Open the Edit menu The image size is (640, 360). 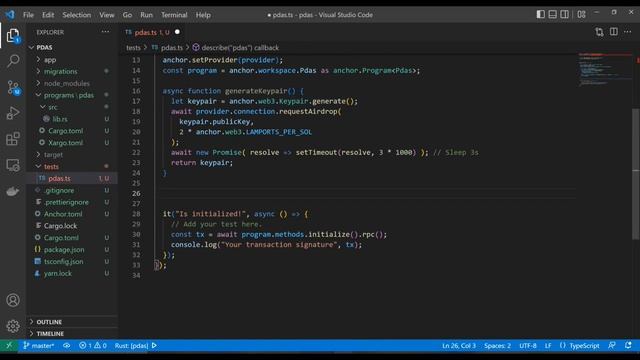(x=48, y=15)
